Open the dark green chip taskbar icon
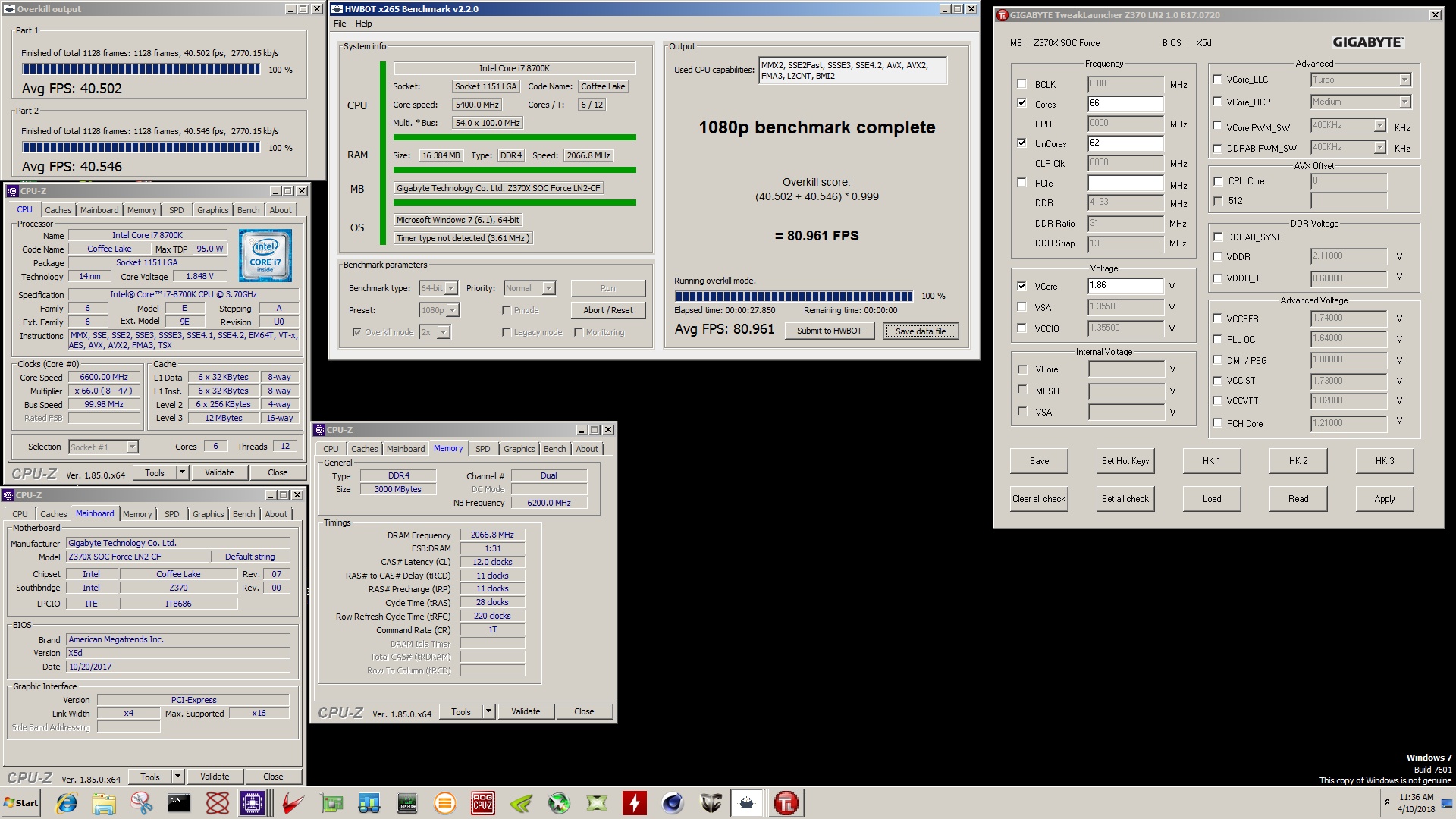 [x=407, y=803]
